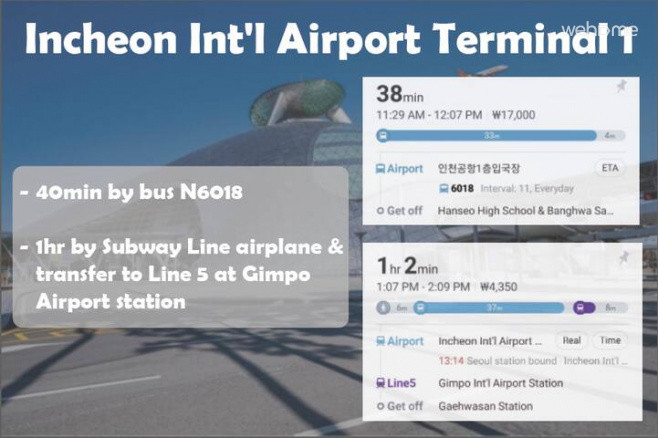
Task: Click the train icon beside Airport in subway card
Action: click(380, 341)
